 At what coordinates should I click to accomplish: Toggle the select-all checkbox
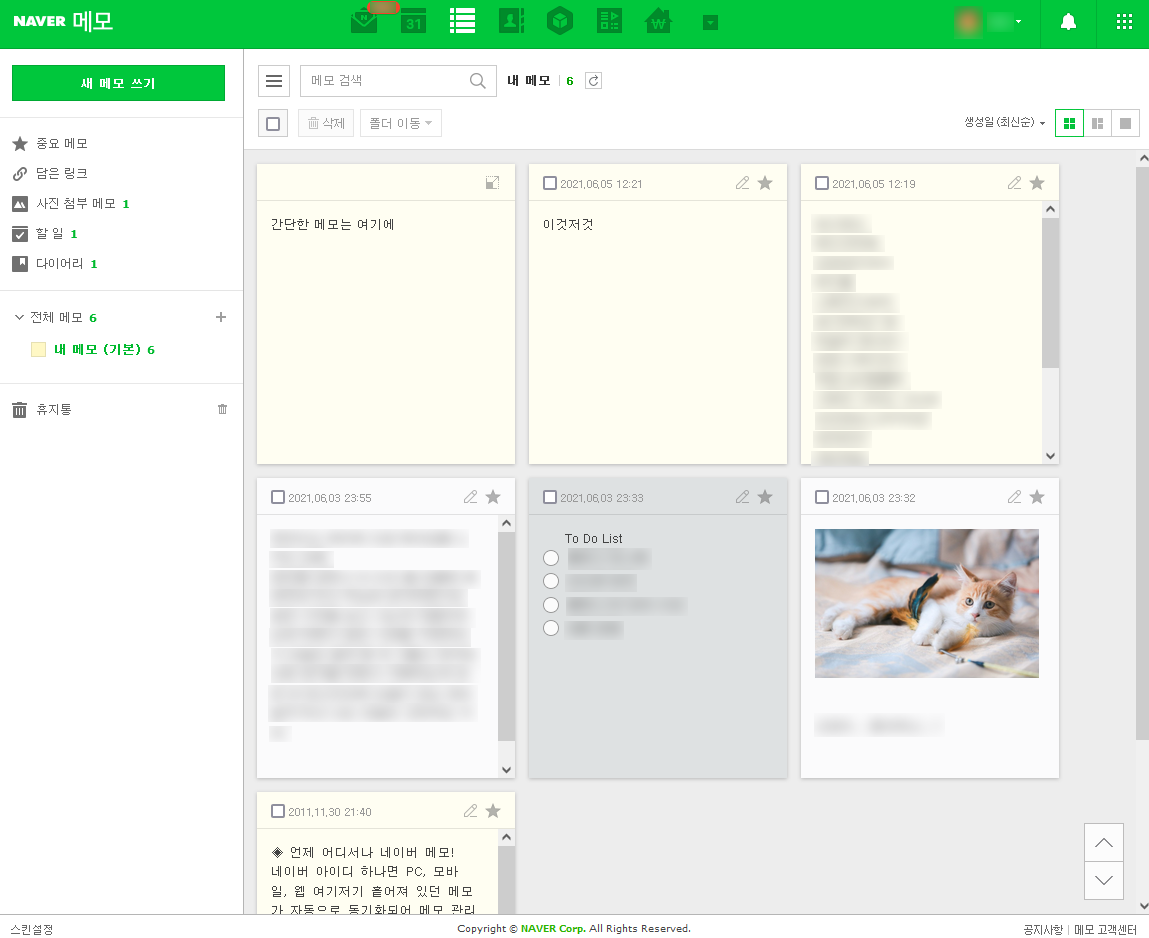click(x=273, y=123)
